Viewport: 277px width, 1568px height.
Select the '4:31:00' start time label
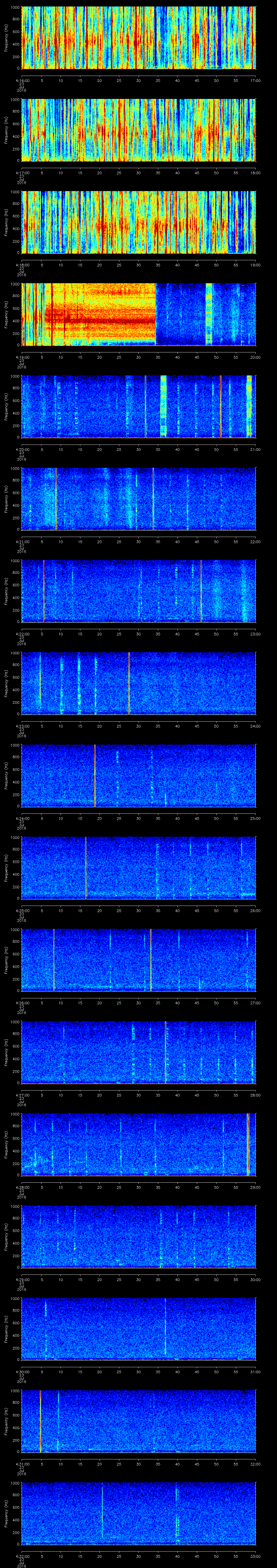click(22, 1464)
